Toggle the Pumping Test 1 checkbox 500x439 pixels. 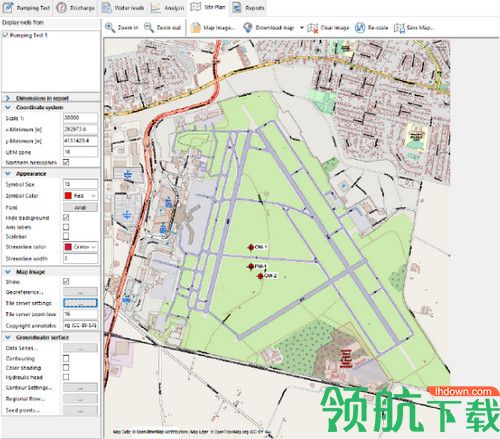click(x=5, y=35)
